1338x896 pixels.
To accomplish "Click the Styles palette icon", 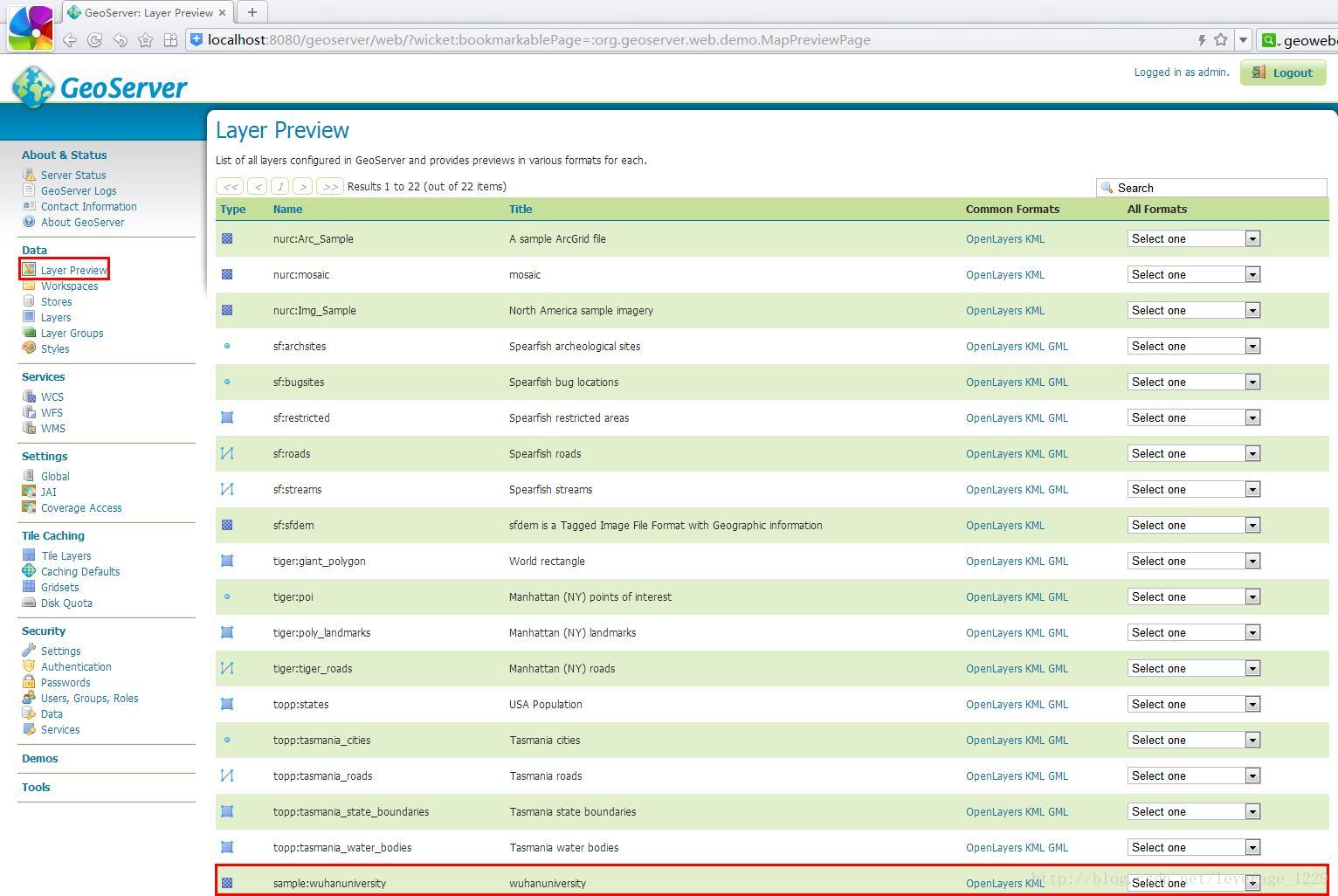I will pyautogui.click(x=29, y=348).
